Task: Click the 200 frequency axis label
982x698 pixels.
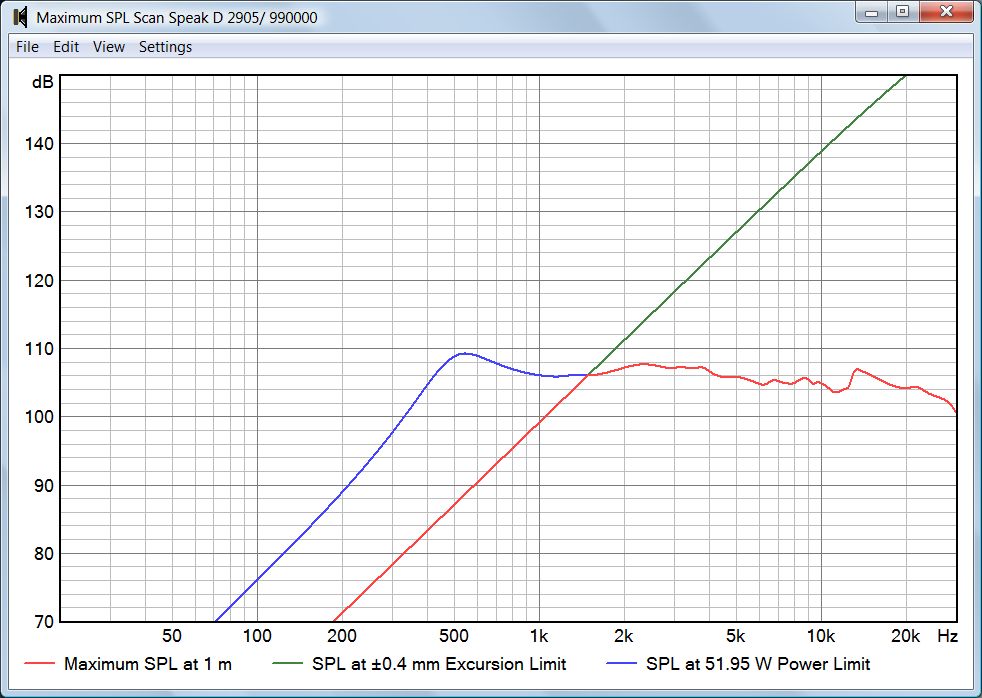Action: [x=342, y=636]
